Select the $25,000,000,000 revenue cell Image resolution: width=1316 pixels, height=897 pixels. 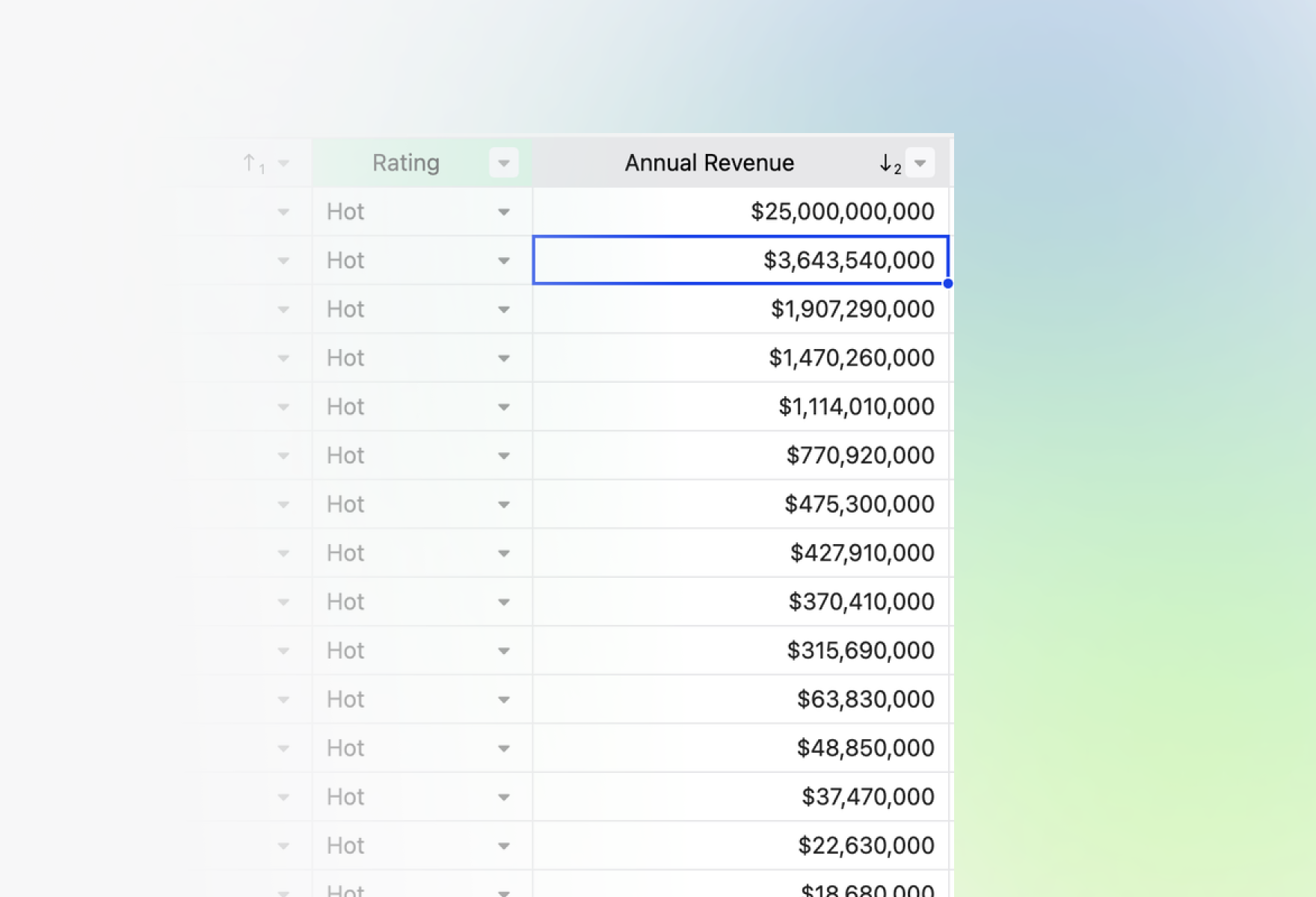tap(741, 212)
